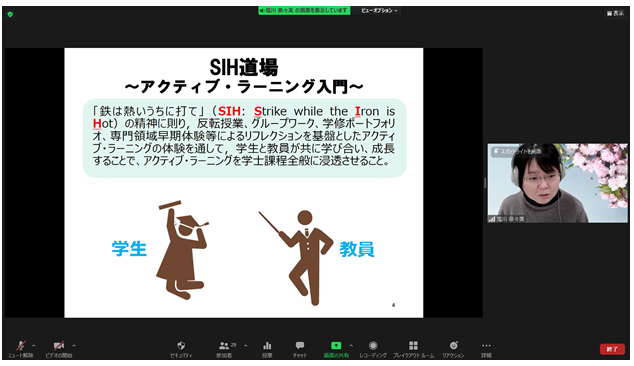This screenshot has height=366, width=634.
Task: Expand the participants options arrow
Action: pos(245,345)
